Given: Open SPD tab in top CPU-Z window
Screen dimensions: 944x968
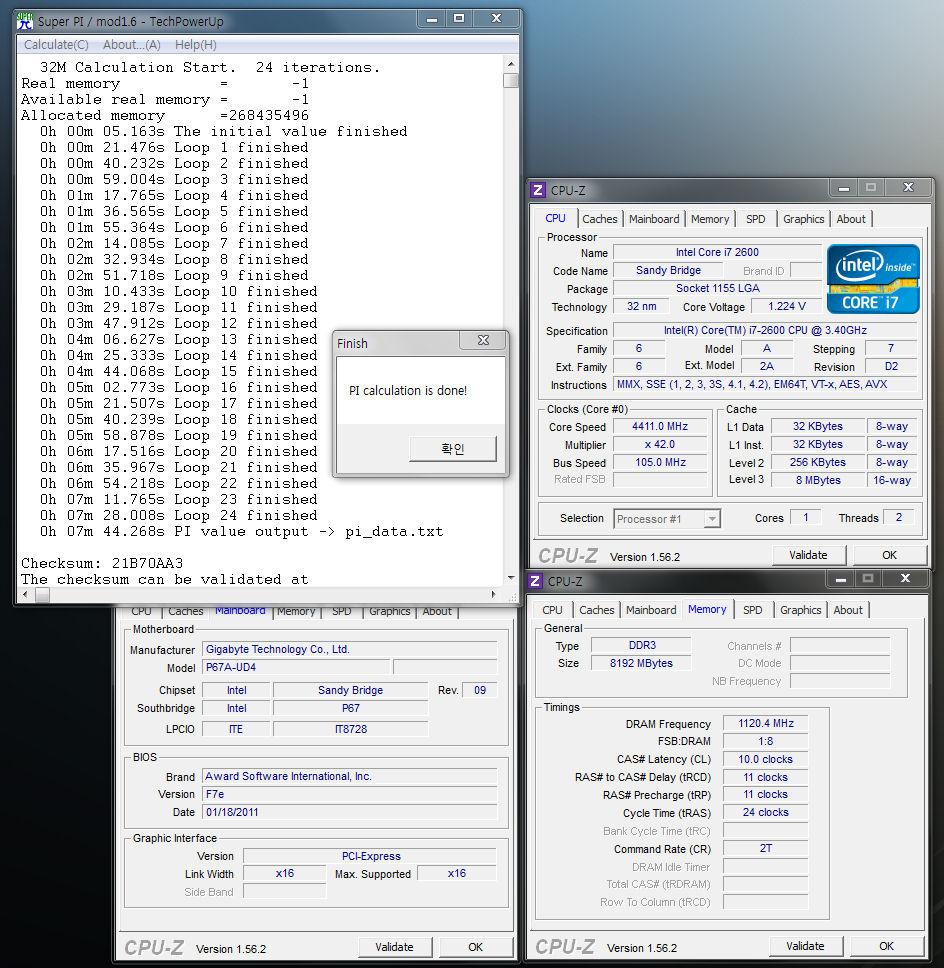Looking at the screenshot, I should (x=755, y=219).
